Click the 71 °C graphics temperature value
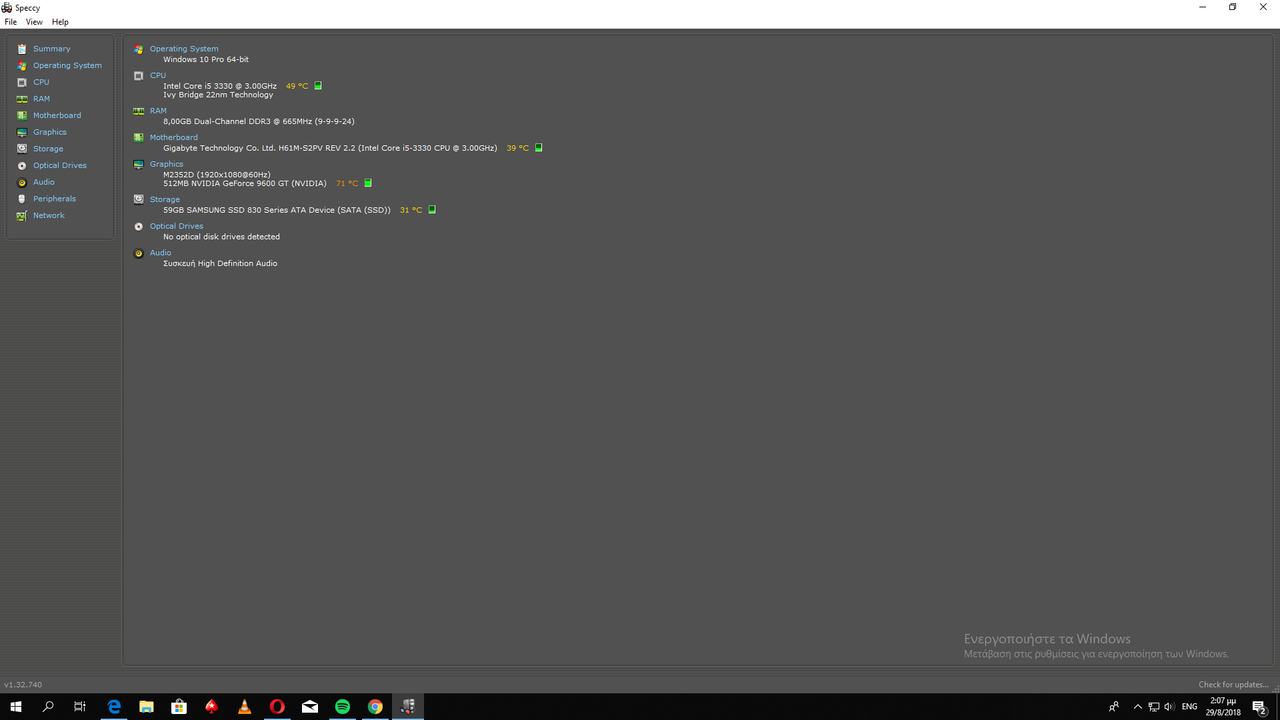 [x=347, y=184]
